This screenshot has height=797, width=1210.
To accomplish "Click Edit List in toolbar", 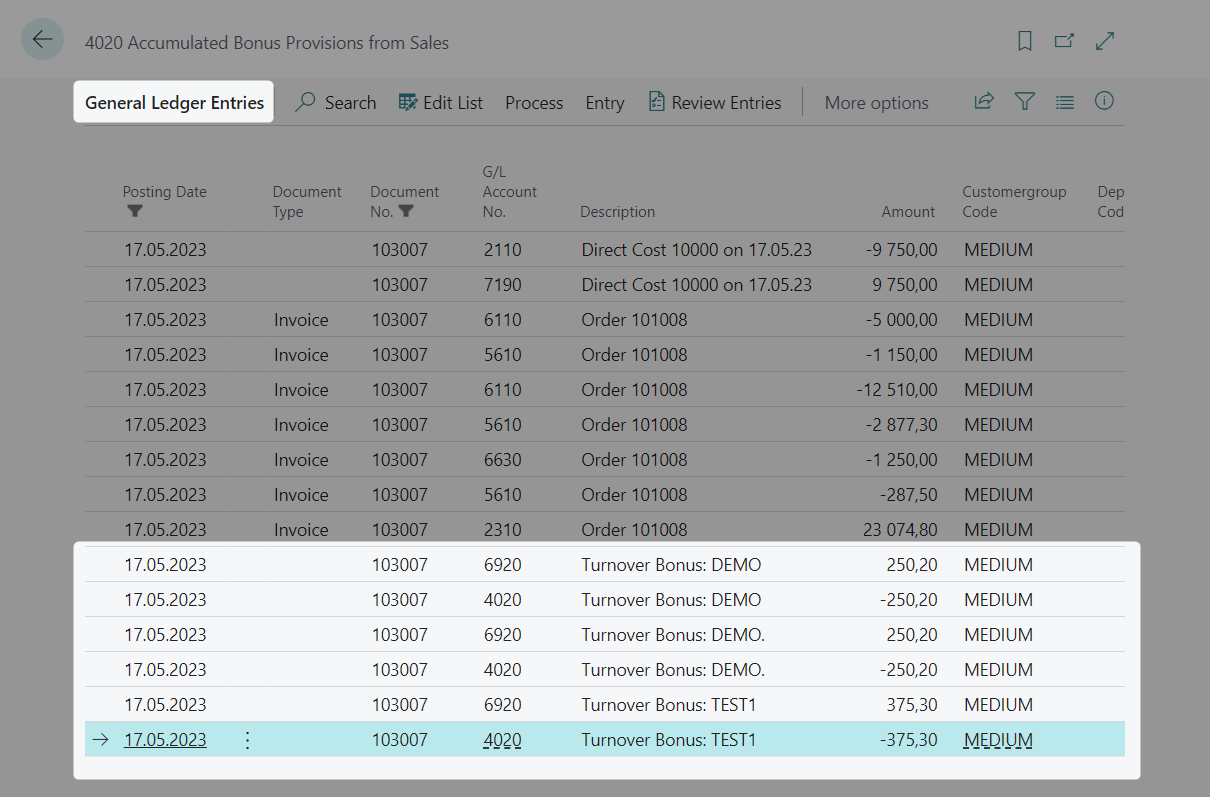I will coord(441,103).
